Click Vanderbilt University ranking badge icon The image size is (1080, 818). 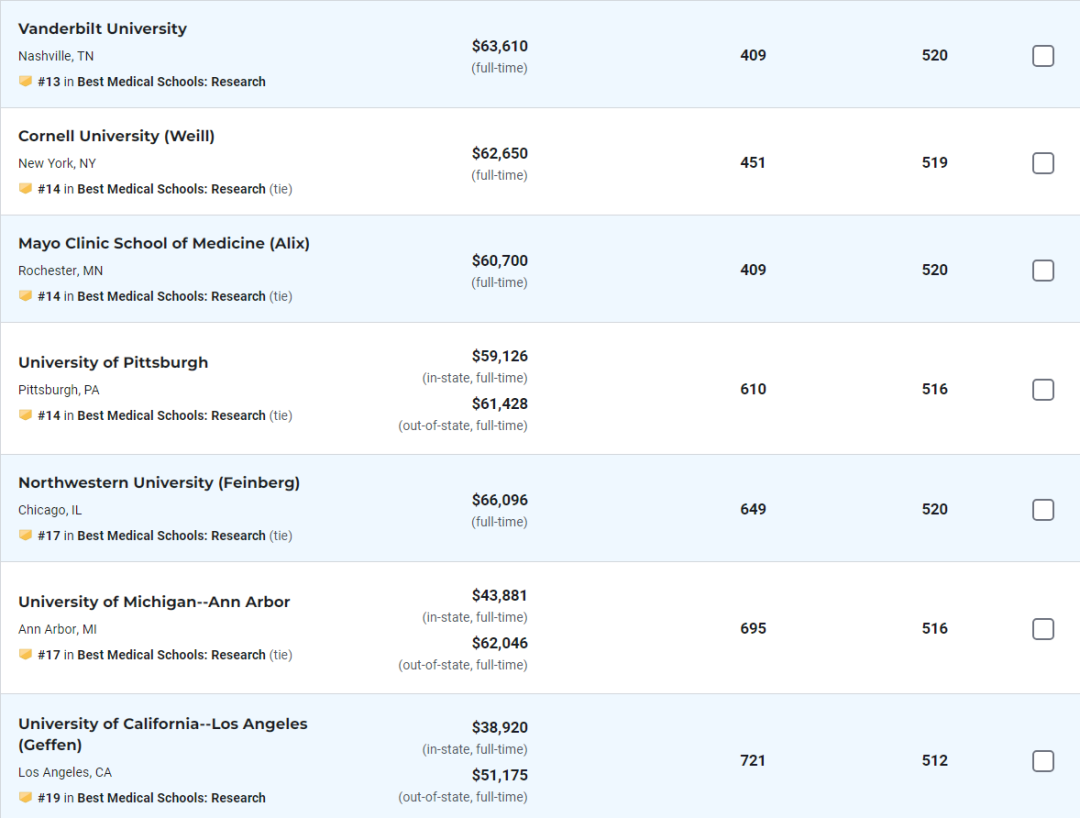[25, 82]
